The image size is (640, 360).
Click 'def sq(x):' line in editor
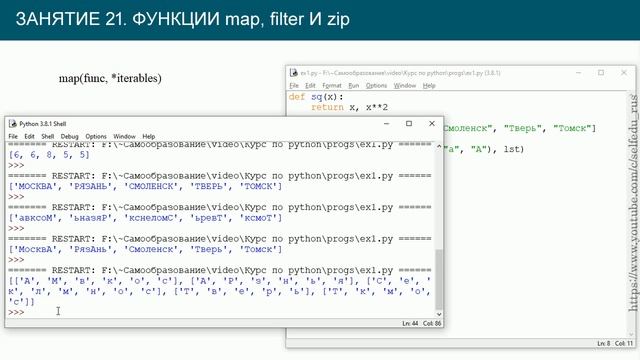click(x=316, y=97)
